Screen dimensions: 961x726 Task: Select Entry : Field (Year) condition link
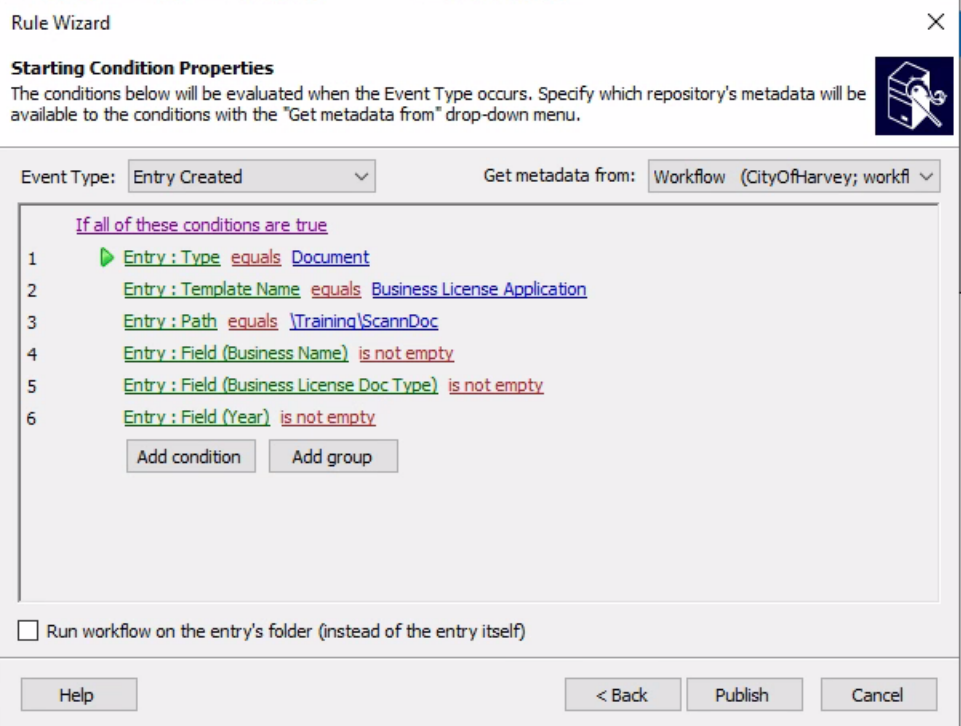[x=196, y=418]
